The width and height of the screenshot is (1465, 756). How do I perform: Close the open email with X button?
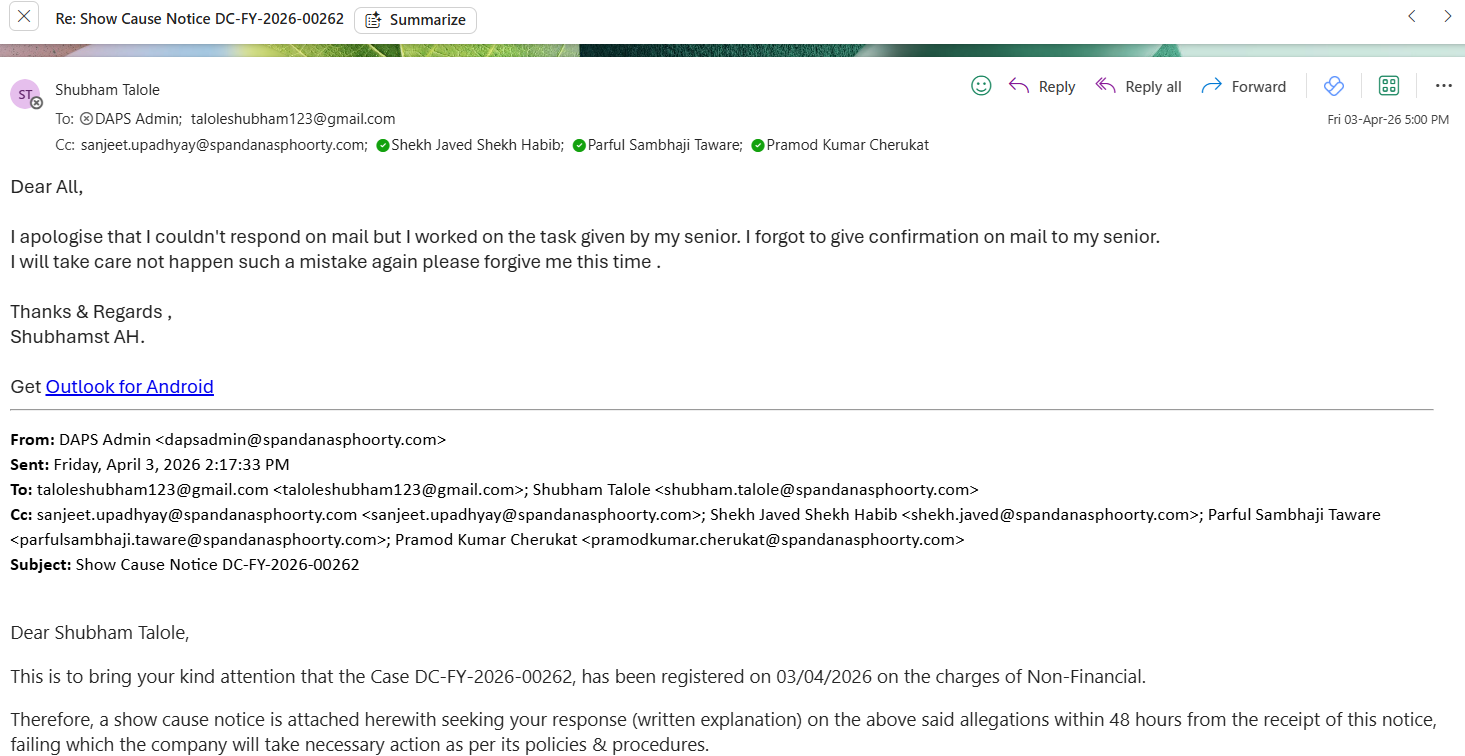23,17
